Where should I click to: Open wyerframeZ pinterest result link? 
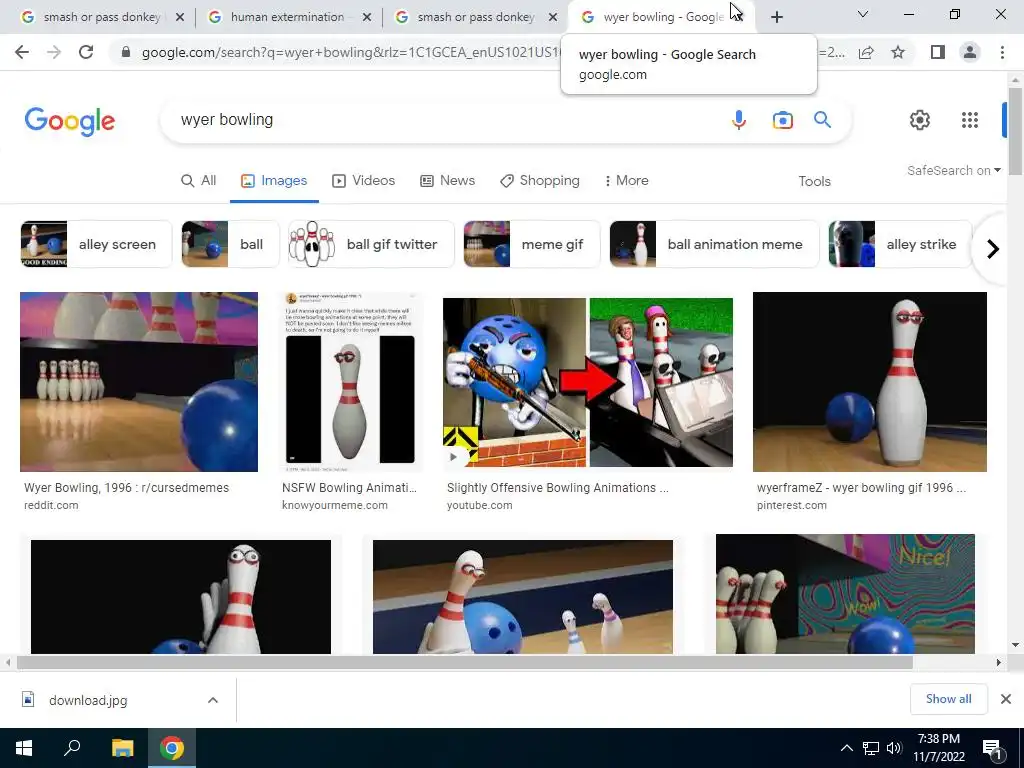pos(861,488)
